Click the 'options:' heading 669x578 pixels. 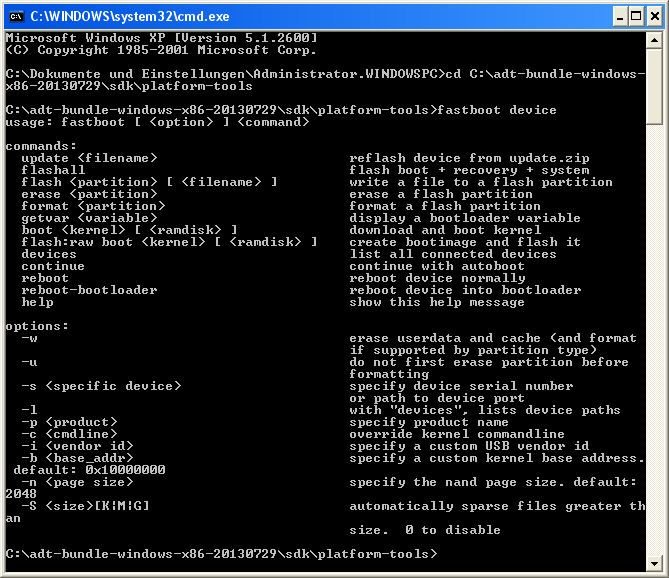37,326
